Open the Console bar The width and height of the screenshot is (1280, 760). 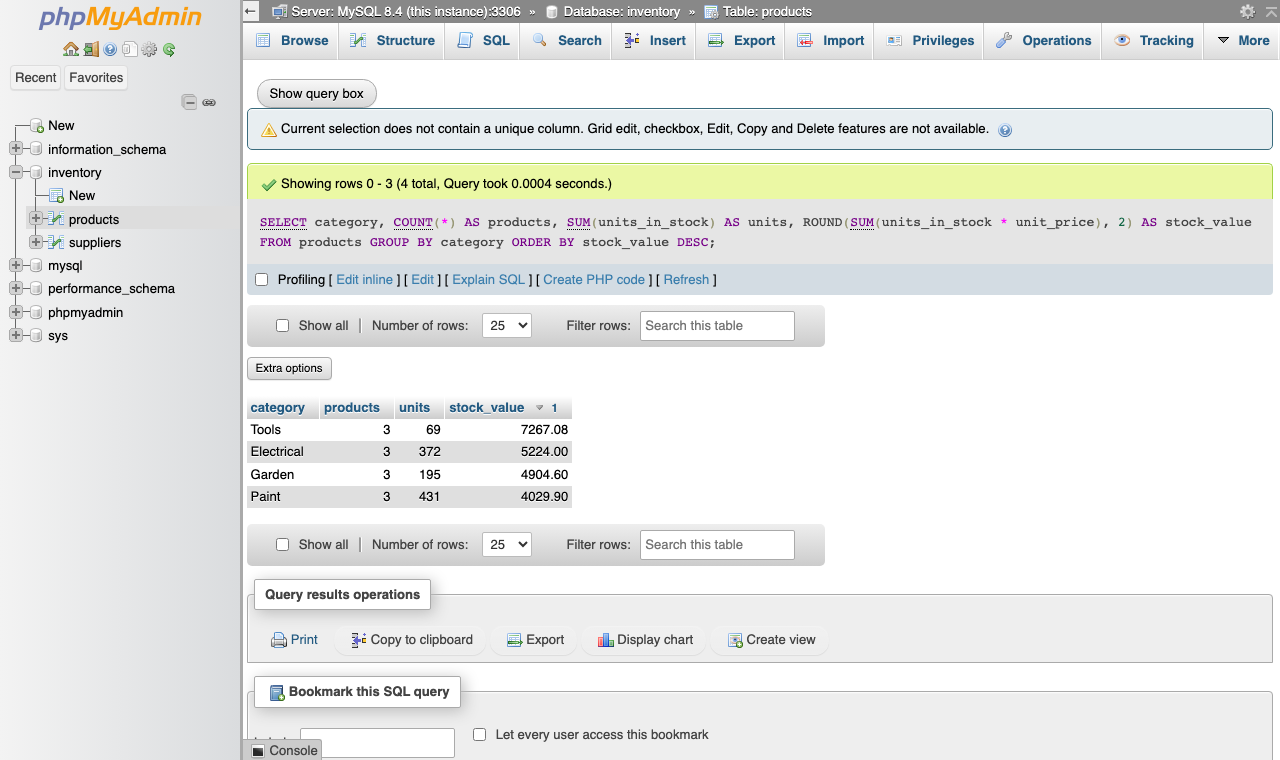click(x=283, y=750)
